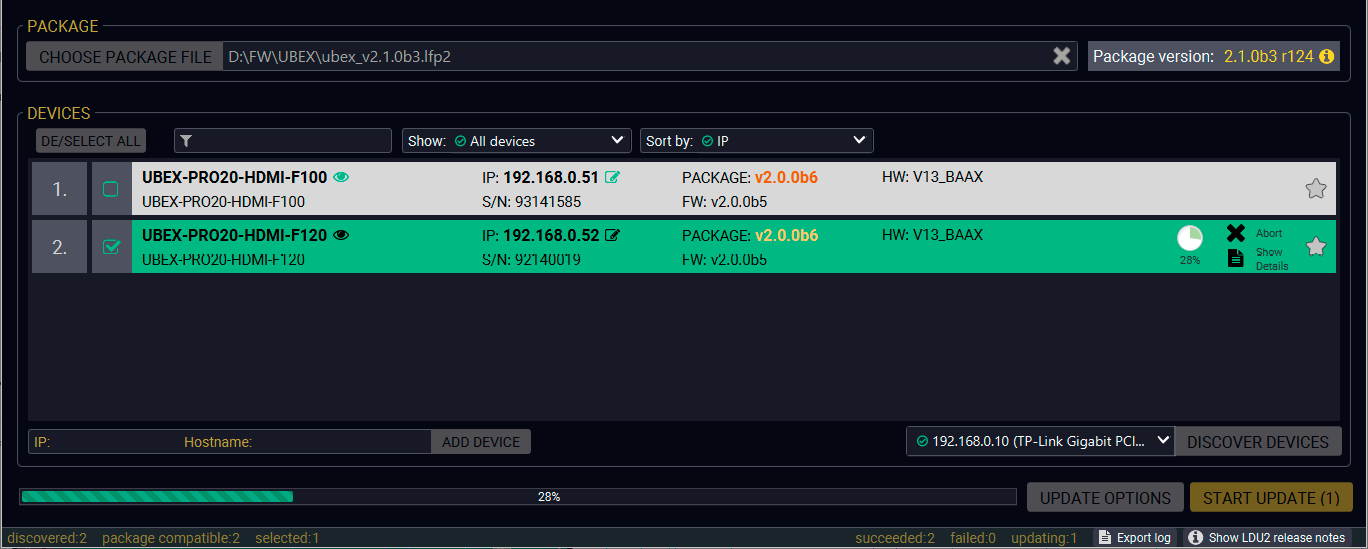Show Details of the updating device
Image resolution: width=1368 pixels, height=549 pixels.
(1237, 258)
